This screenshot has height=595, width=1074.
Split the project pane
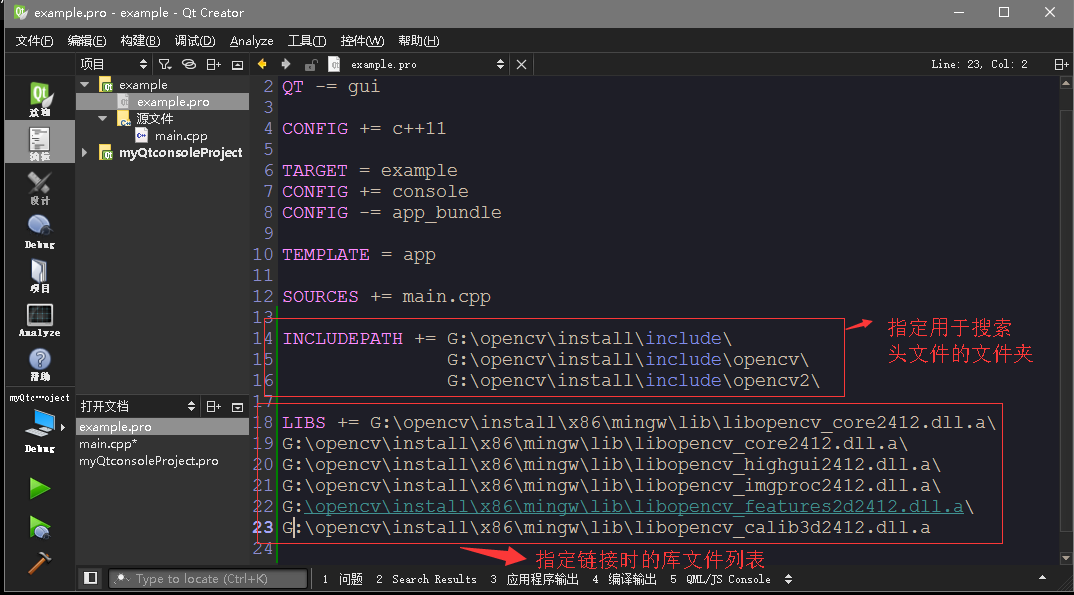tap(214, 64)
